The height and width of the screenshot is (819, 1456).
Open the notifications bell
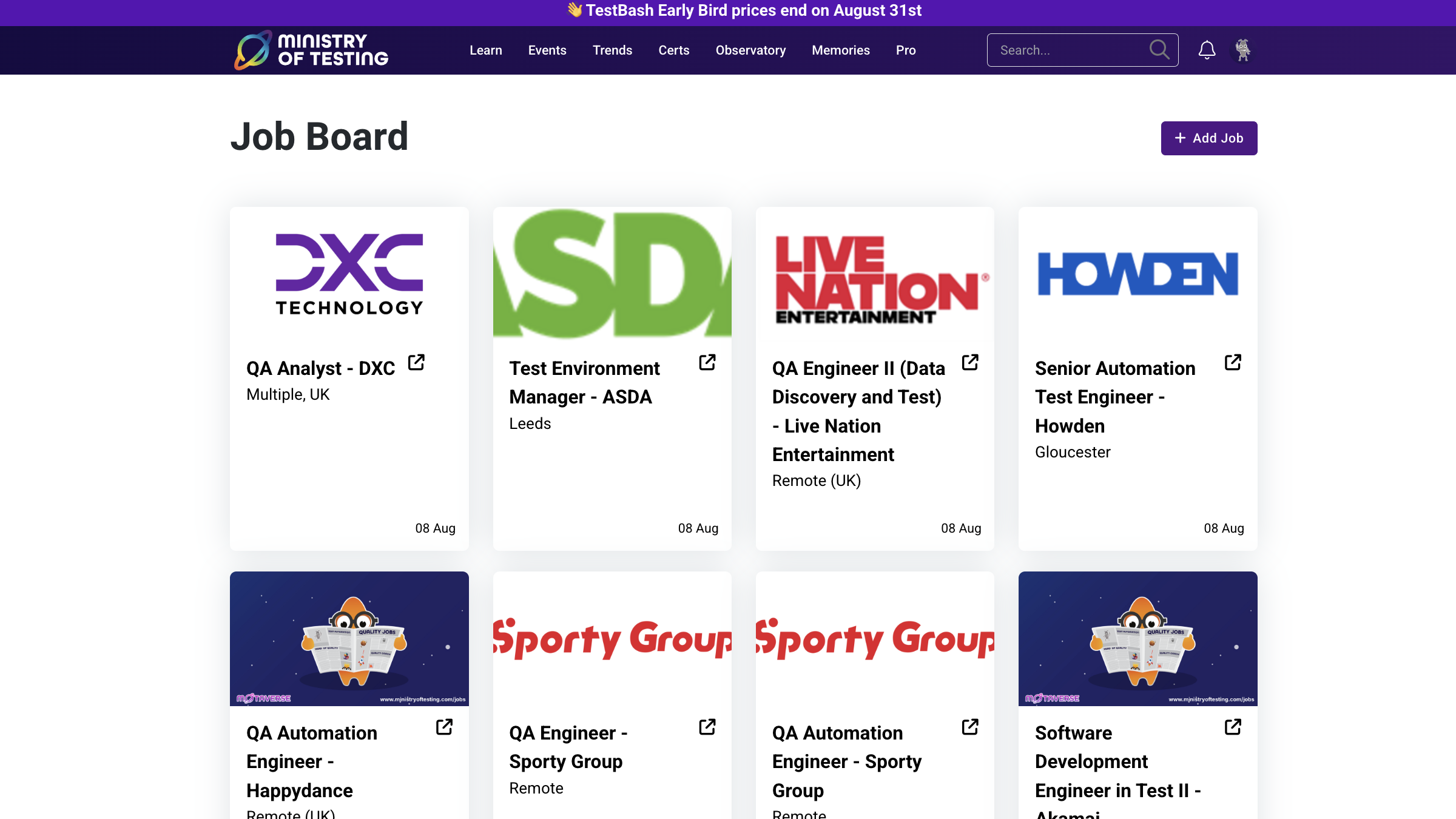[x=1207, y=50]
